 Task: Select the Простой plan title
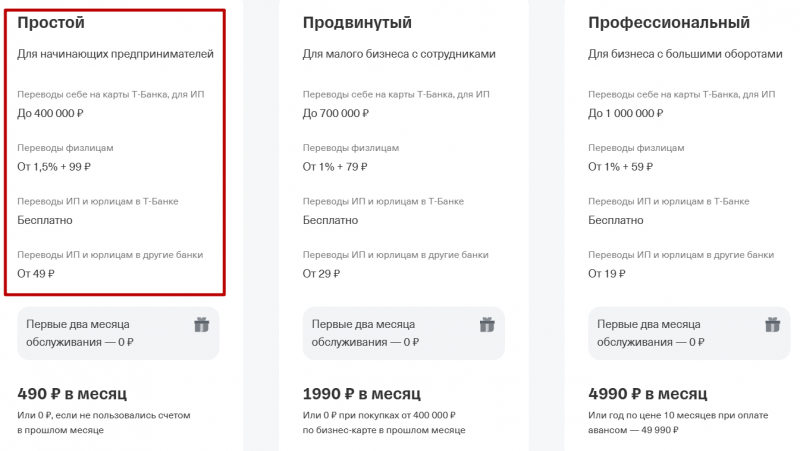click(x=51, y=23)
